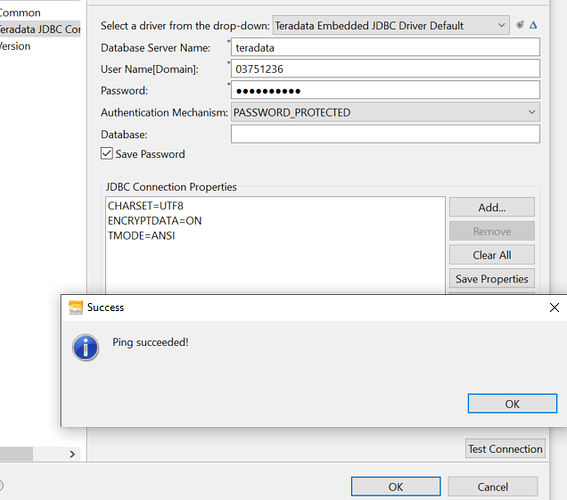Click the blue information icon in Success dialog
The image size is (567, 500).
click(x=85, y=347)
